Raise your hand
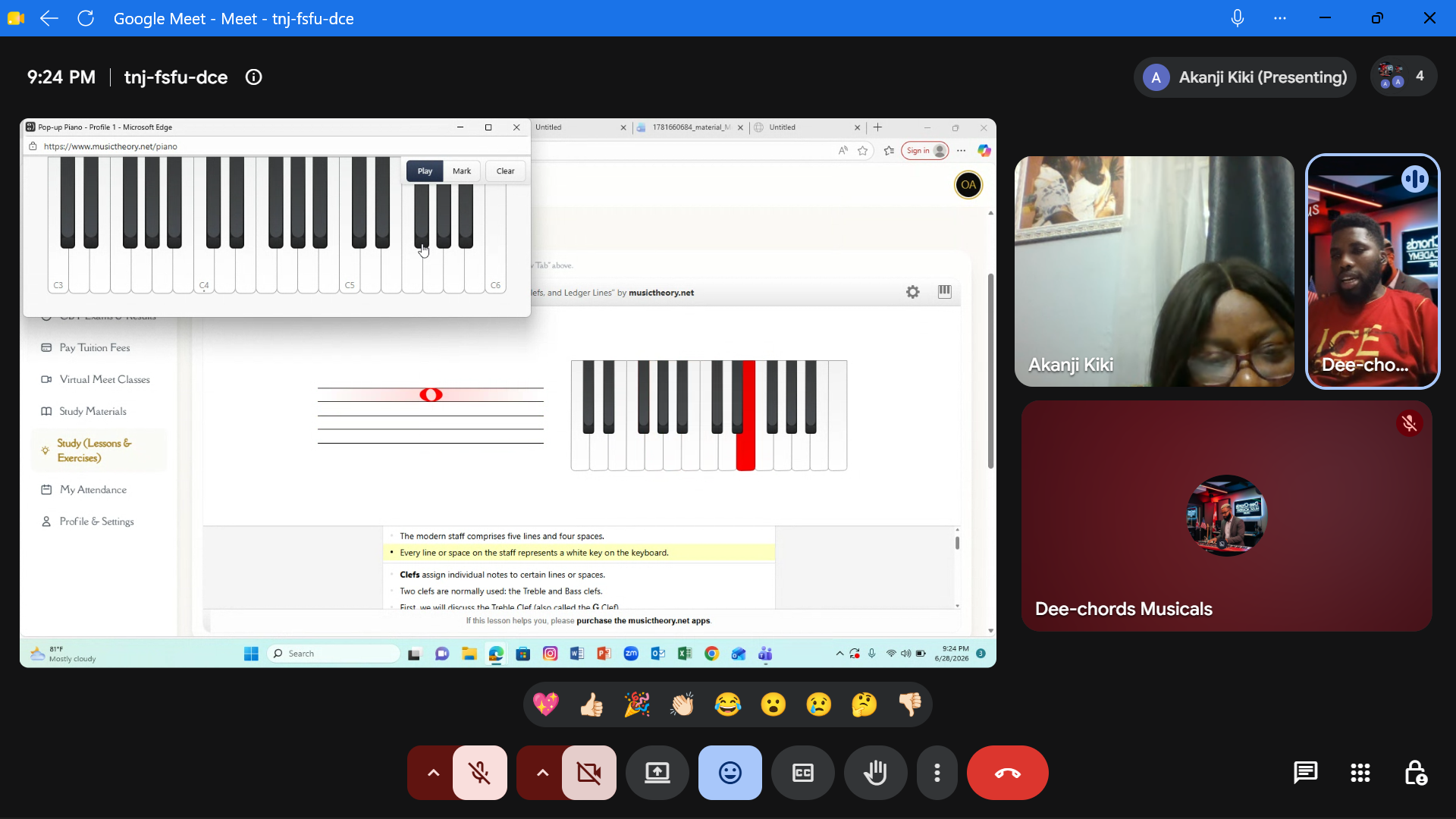Screen dimensions: 1456x819 tap(876, 773)
